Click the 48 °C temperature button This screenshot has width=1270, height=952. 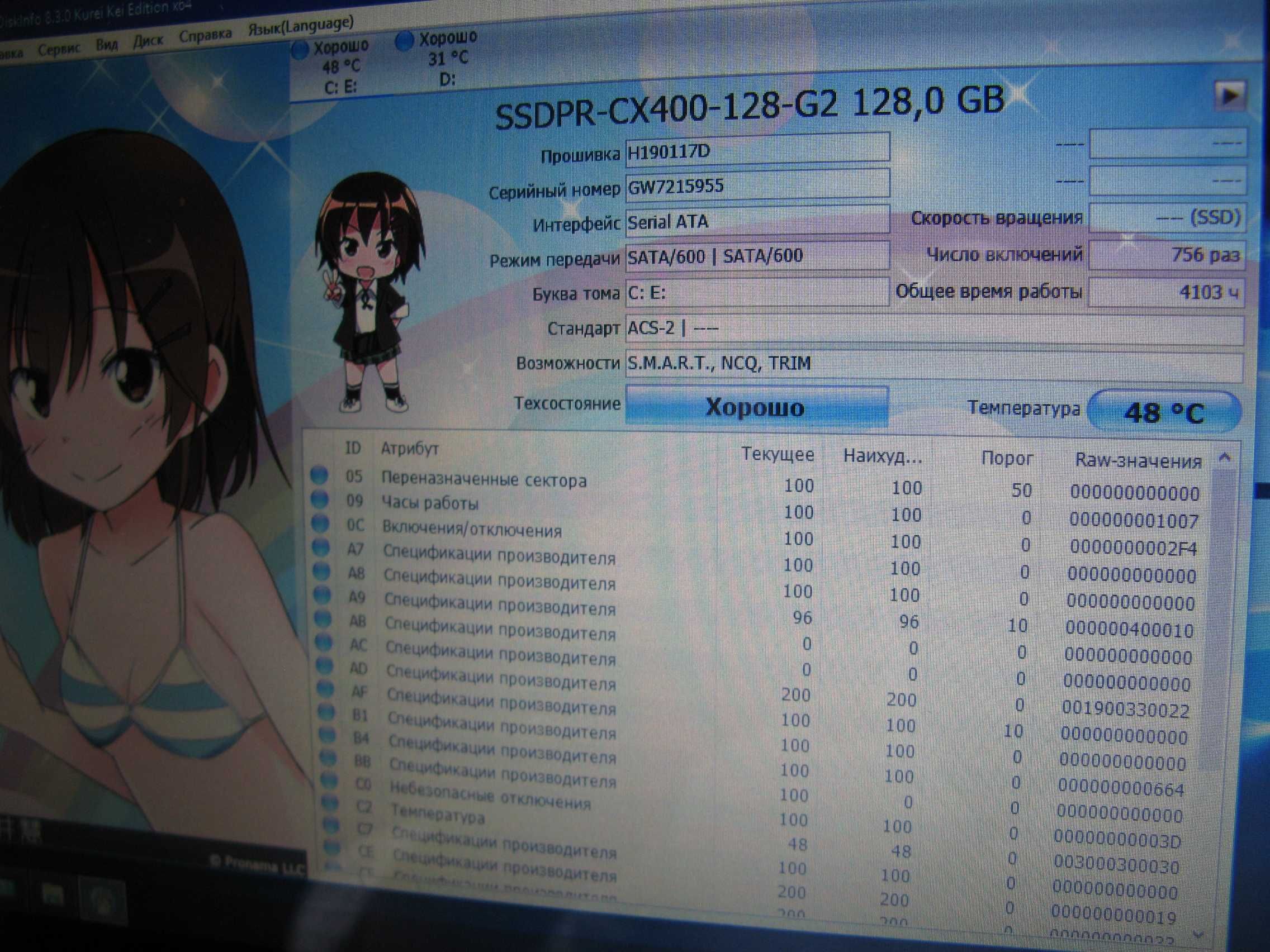click(x=1164, y=411)
